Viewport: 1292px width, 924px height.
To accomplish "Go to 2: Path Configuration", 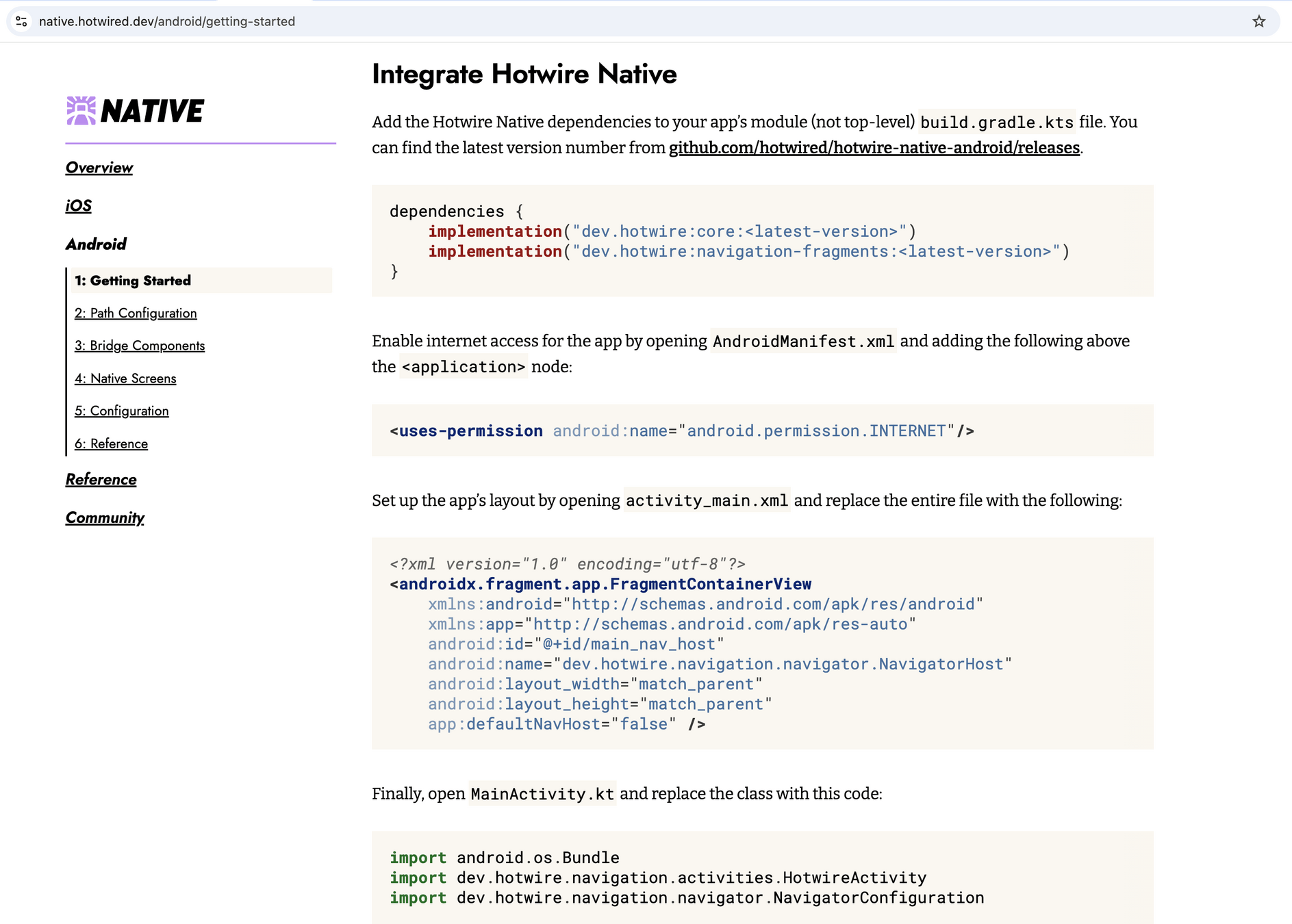I will pyautogui.click(x=136, y=313).
